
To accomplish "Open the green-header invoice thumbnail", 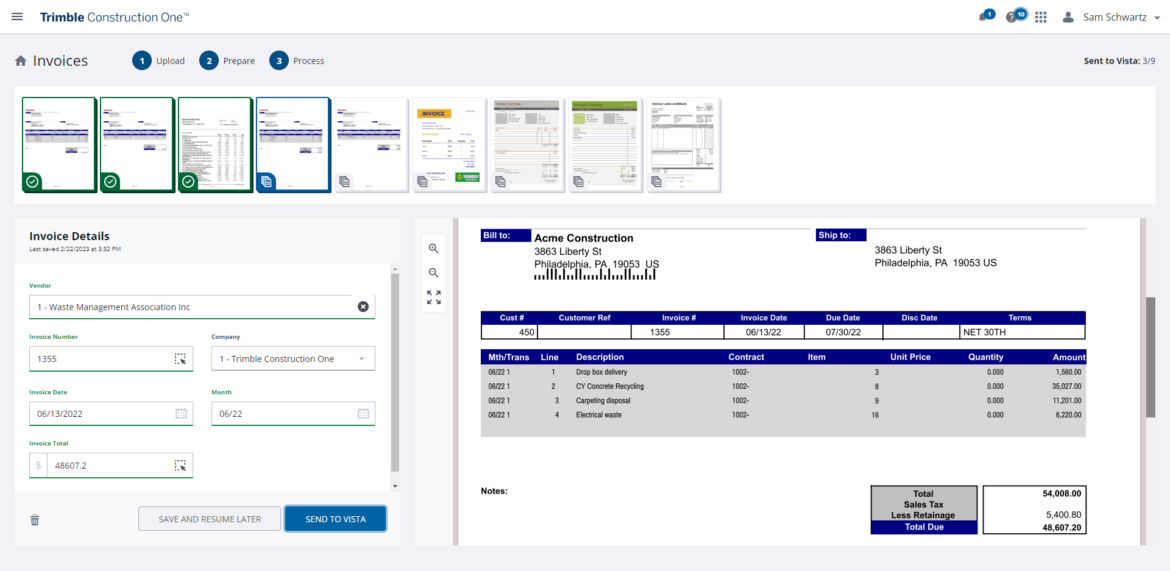I will 605,145.
